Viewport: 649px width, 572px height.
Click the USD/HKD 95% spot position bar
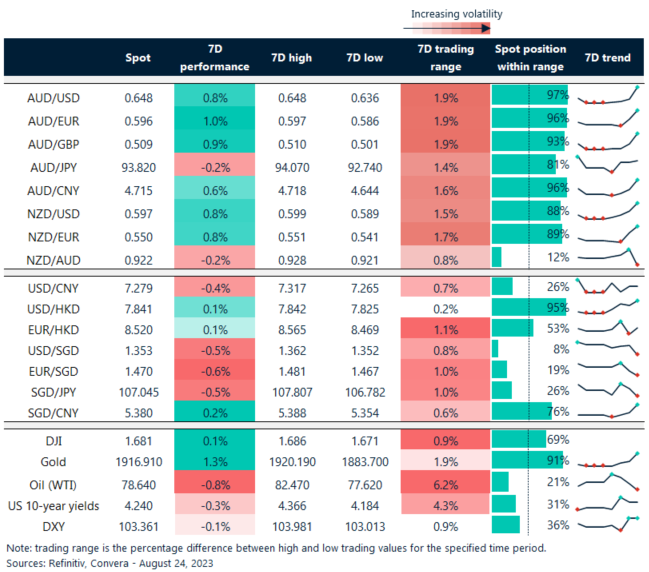530,306
